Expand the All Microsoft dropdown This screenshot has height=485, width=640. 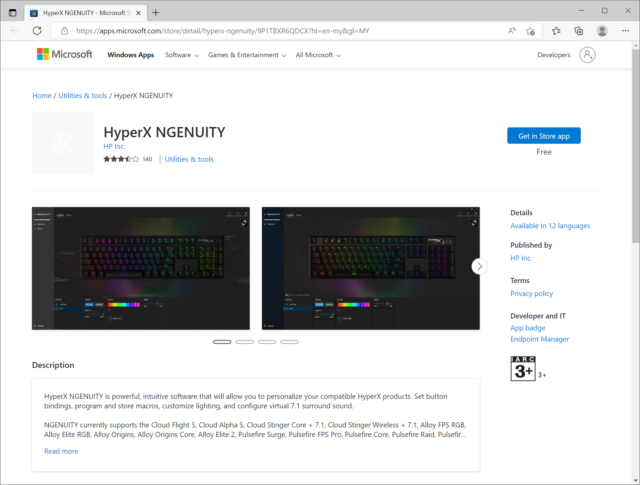pos(318,55)
